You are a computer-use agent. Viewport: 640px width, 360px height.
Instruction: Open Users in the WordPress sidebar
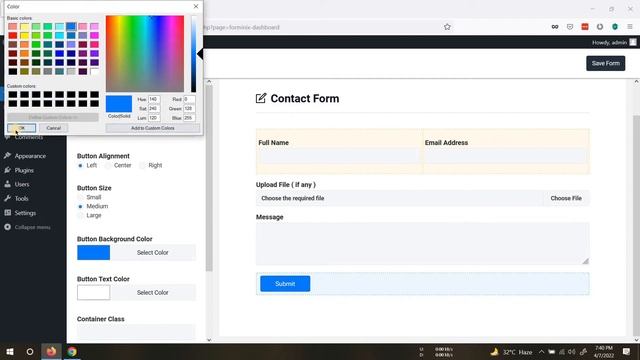click(22, 184)
